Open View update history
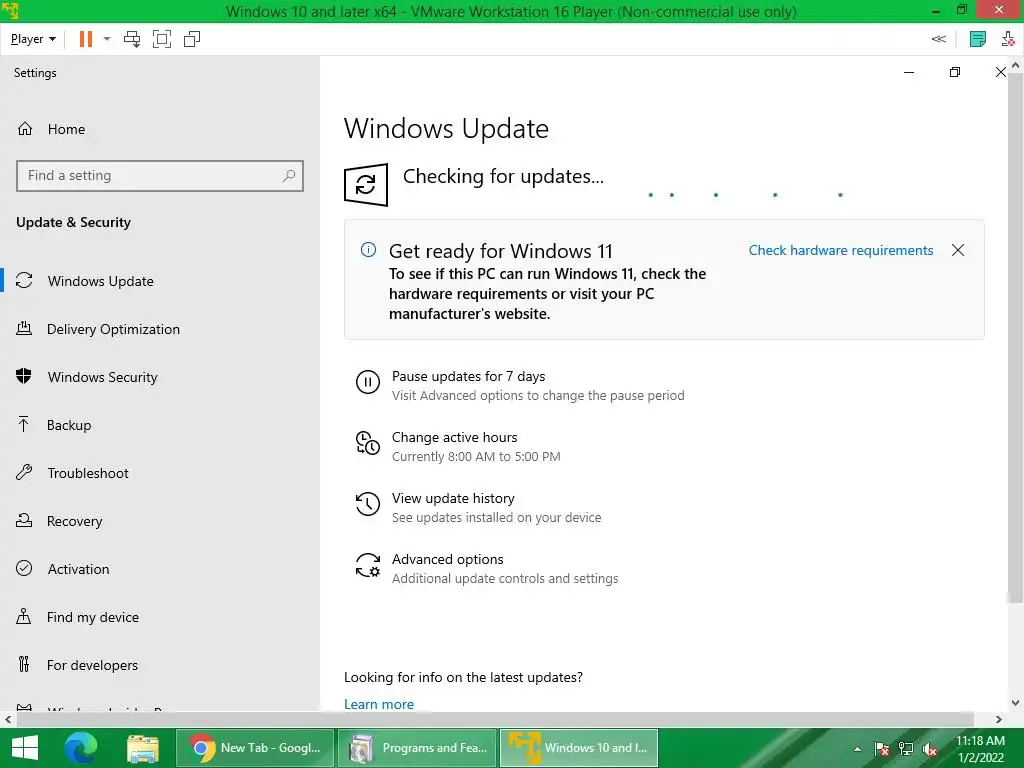 (453, 498)
